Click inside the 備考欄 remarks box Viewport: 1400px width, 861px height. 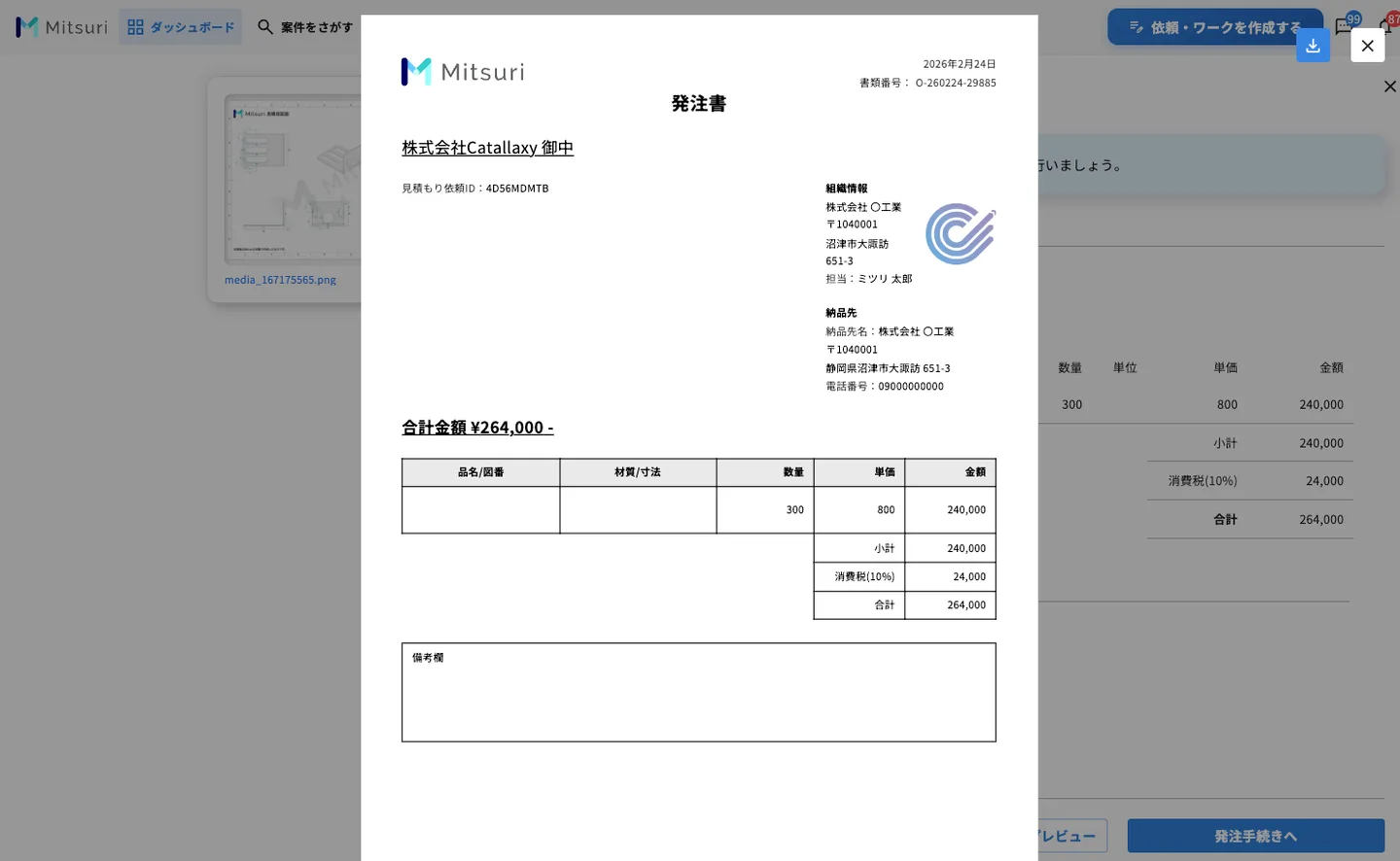[x=698, y=692]
